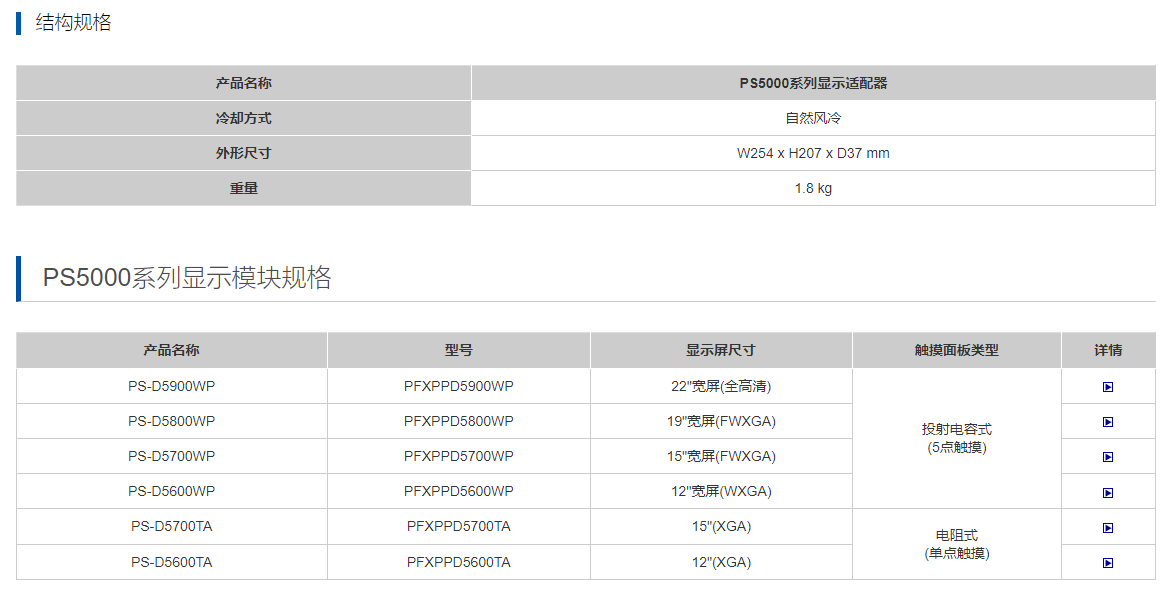Click the 投射电容式 touch panel cell
The width and height of the screenshot is (1175, 591).
tap(957, 438)
